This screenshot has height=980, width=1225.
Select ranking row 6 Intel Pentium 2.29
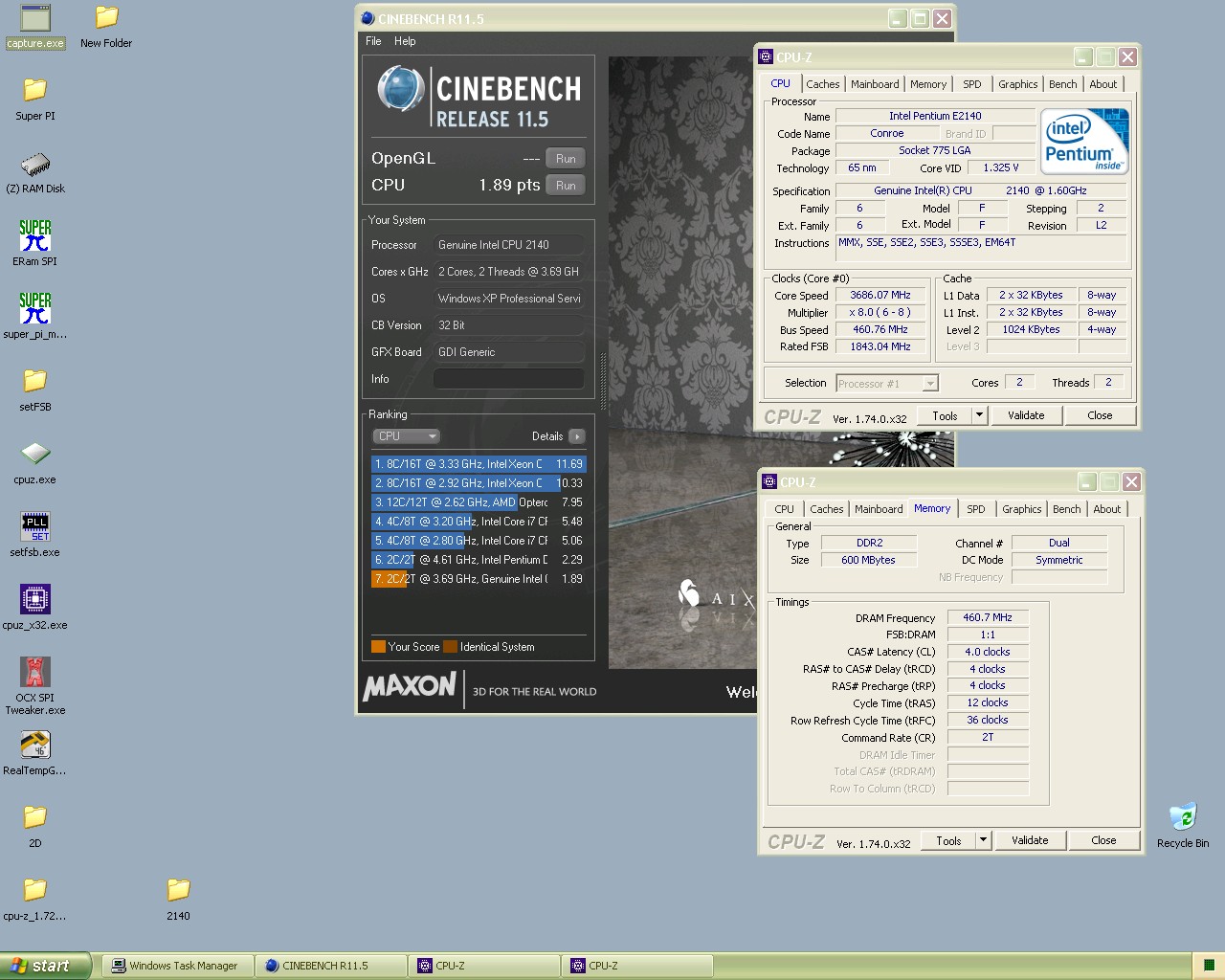click(x=479, y=560)
